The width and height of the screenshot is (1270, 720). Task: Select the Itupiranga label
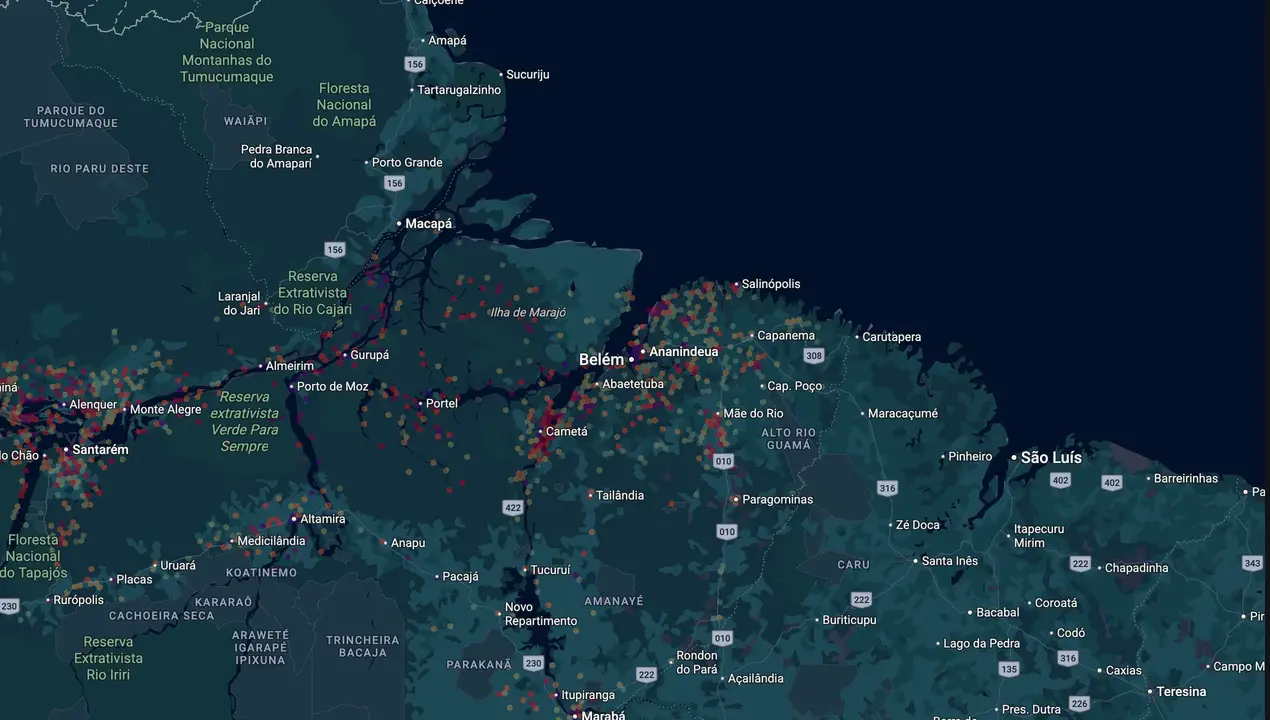click(588, 696)
